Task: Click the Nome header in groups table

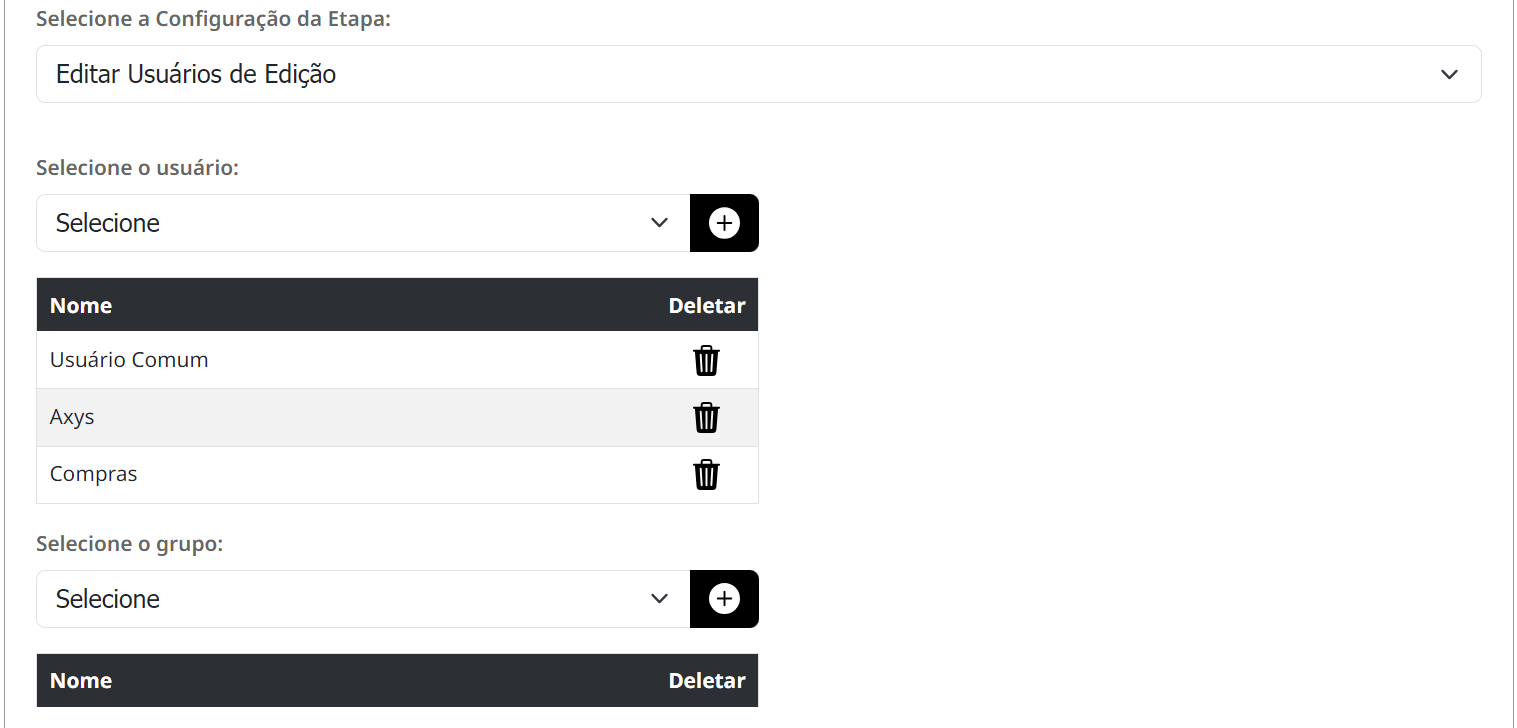Action: (81, 681)
